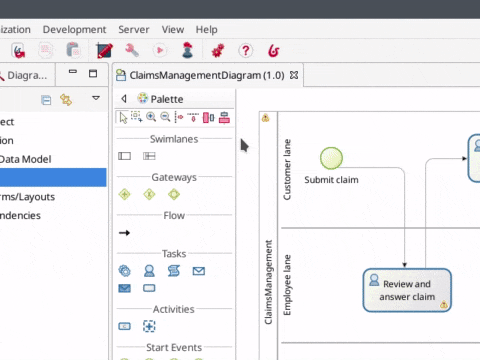Select the Lane element under Swimlanes

pyautogui.click(x=149, y=156)
